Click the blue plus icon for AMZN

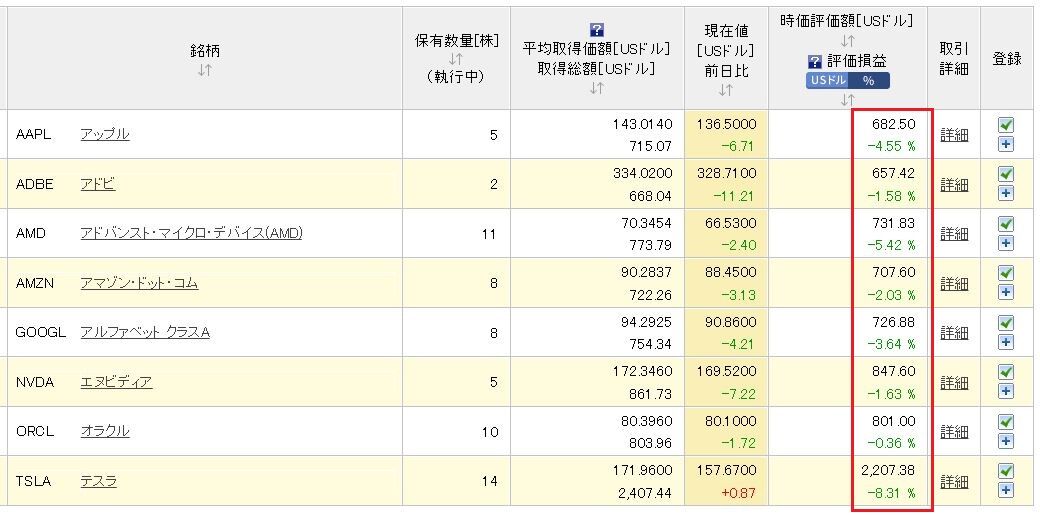(1006, 292)
